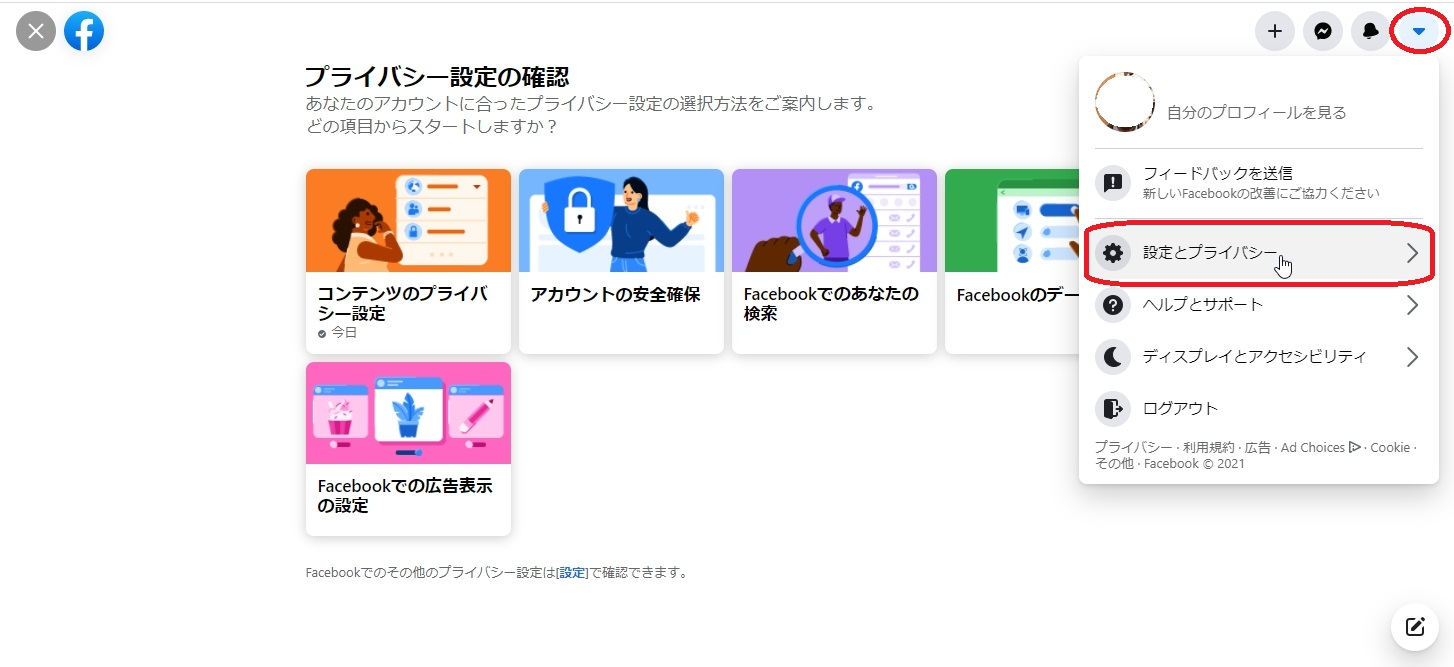The image size is (1454, 667).
Task: Click the question mark icon for ヘルプとサポート
Action: click(1112, 305)
